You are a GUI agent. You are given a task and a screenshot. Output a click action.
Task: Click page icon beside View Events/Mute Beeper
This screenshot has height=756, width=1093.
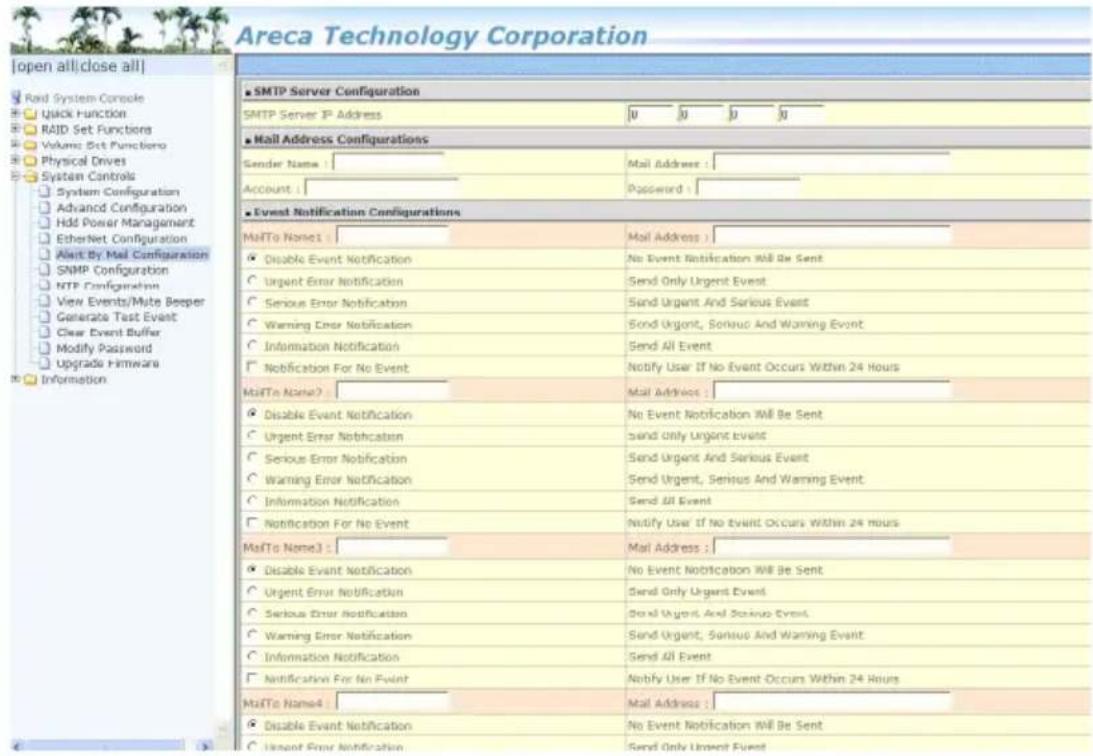pyautogui.click(x=45, y=301)
